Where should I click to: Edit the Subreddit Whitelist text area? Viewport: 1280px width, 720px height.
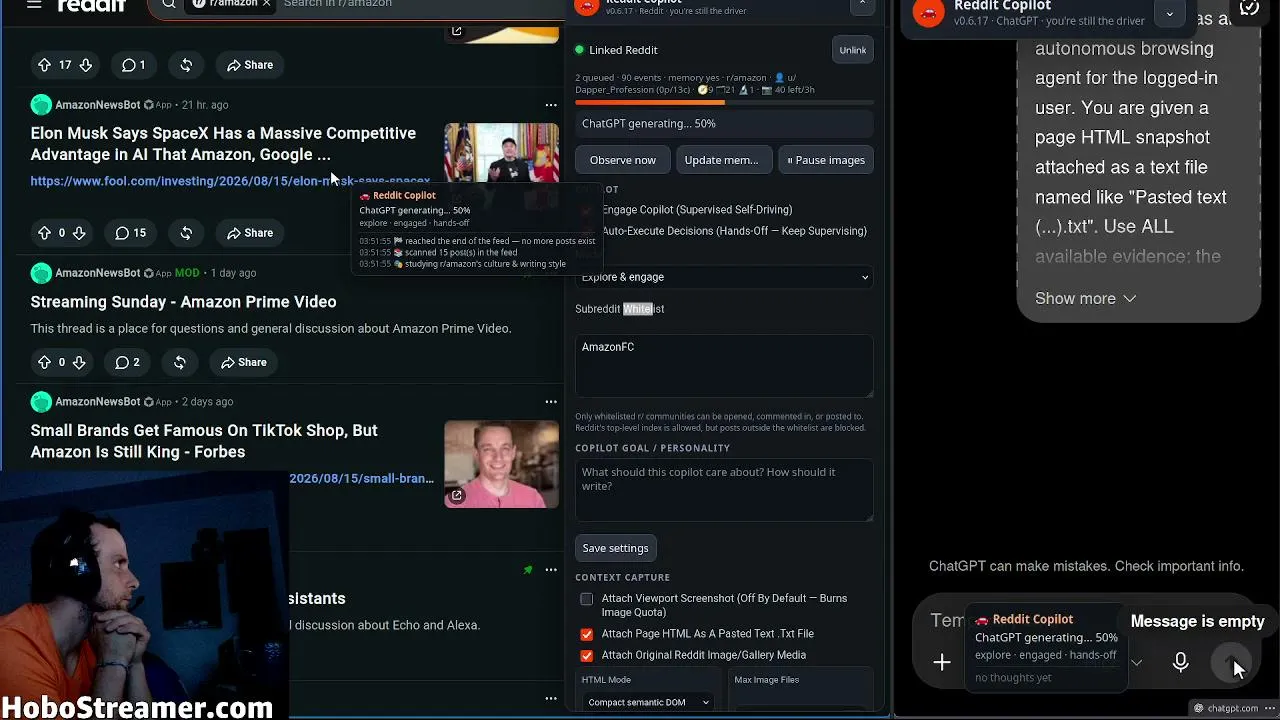click(724, 364)
